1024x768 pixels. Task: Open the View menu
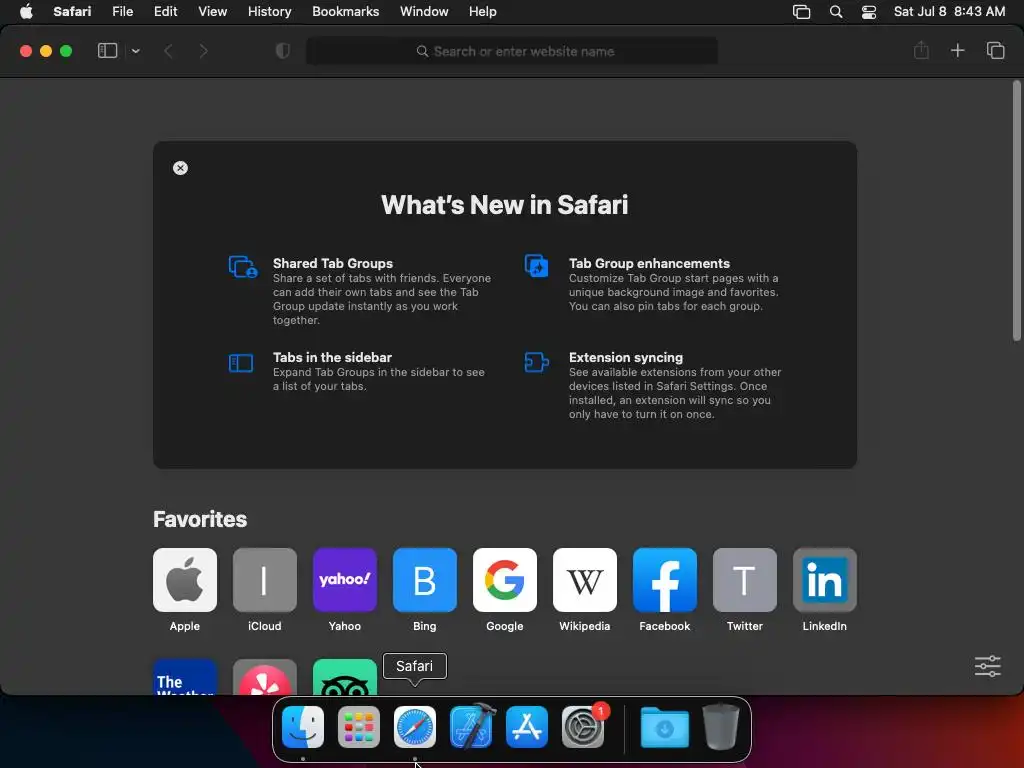[212, 11]
